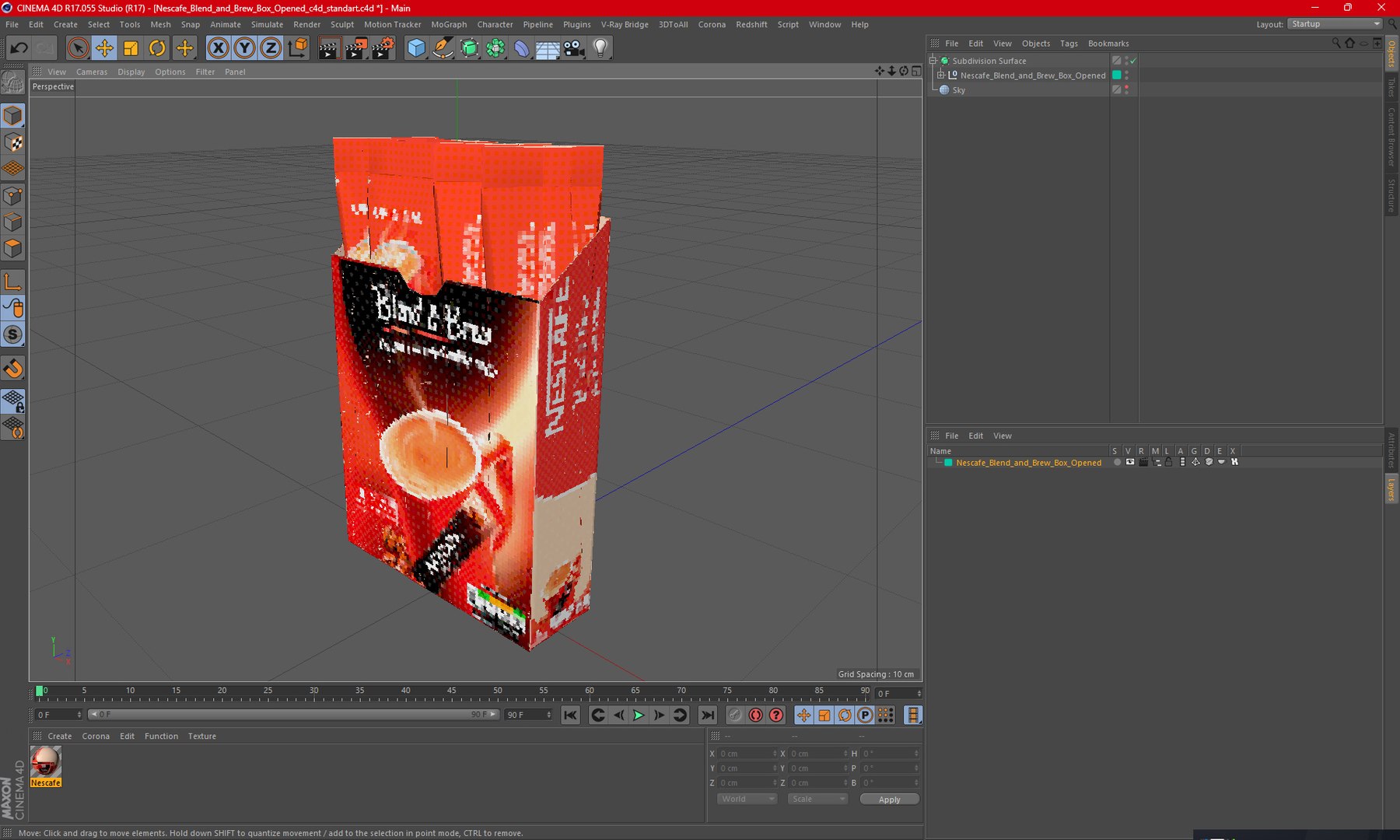Click the Render View clapperboard icon
Screen dimensions: 1400x840
pyautogui.click(x=329, y=48)
